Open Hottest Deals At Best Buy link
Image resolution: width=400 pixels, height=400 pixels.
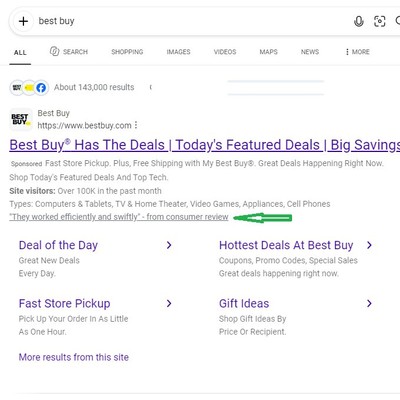(286, 245)
